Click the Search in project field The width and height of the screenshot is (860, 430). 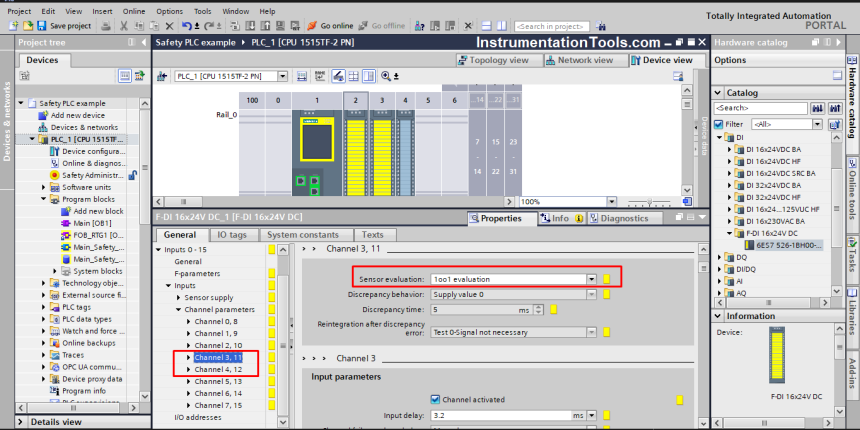(552, 26)
